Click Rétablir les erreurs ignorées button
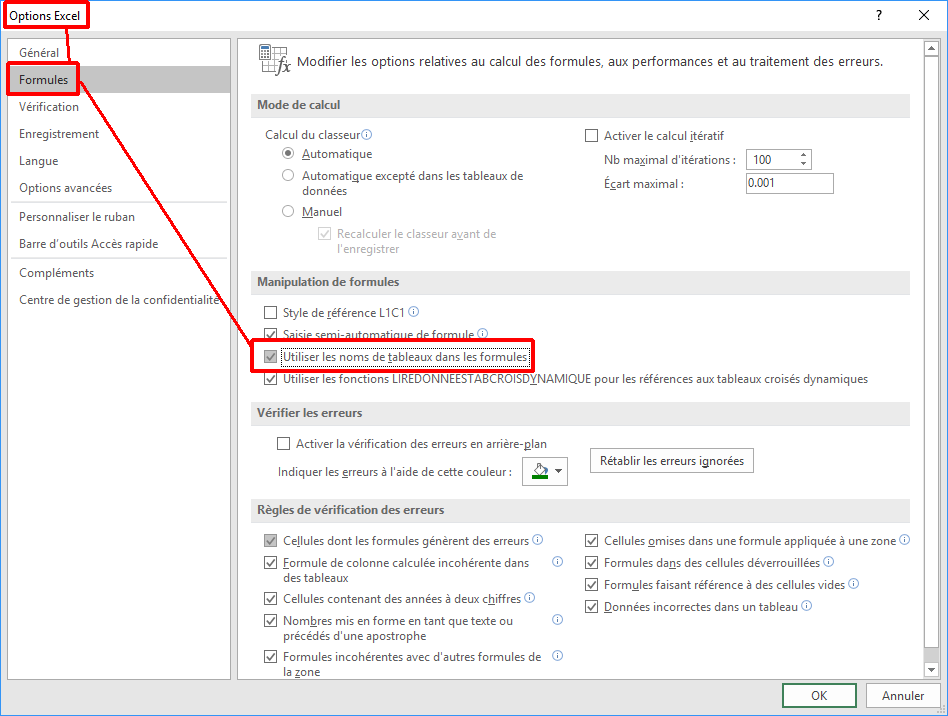948x716 pixels. click(x=672, y=461)
